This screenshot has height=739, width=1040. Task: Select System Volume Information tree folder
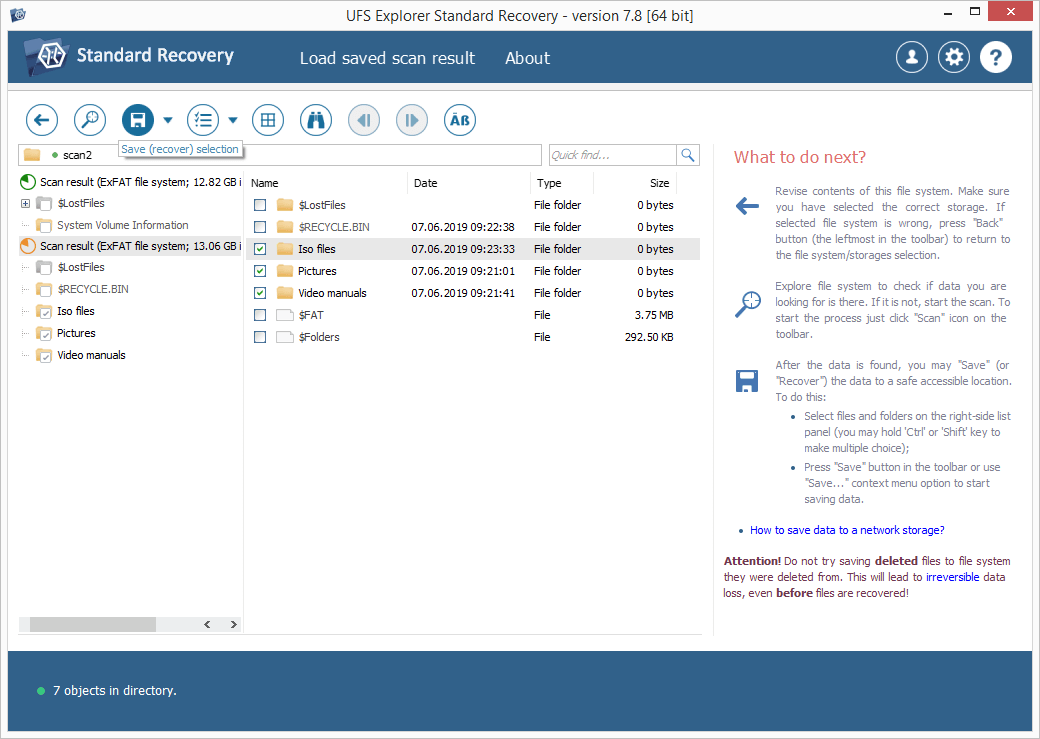pyautogui.click(x=122, y=225)
